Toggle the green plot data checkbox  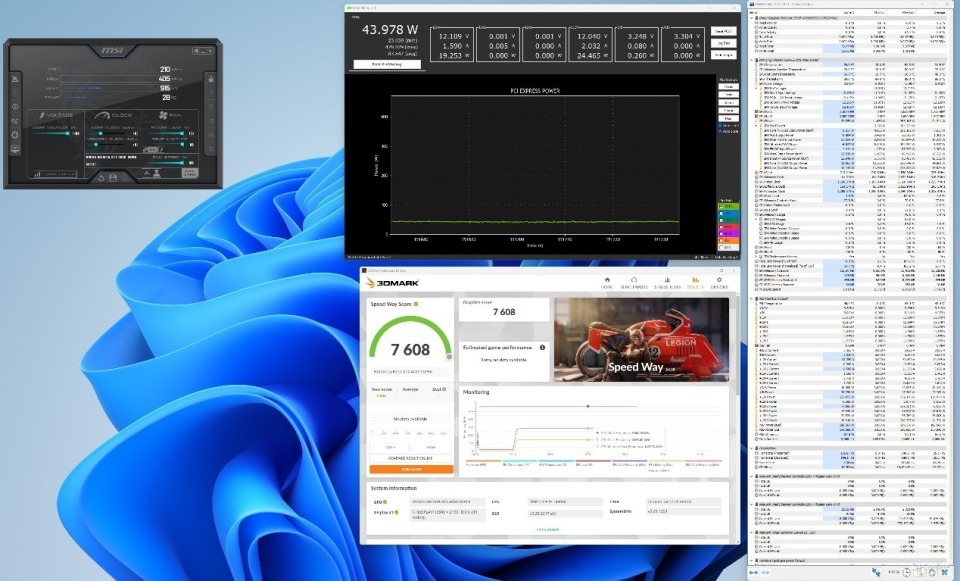coord(721,206)
